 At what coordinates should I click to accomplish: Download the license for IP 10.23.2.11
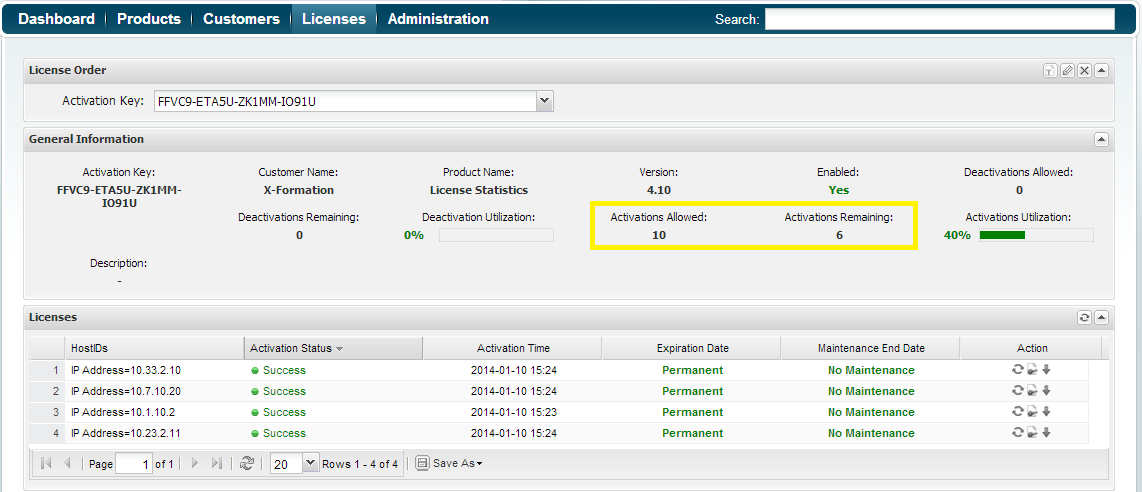coord(1047,433)
